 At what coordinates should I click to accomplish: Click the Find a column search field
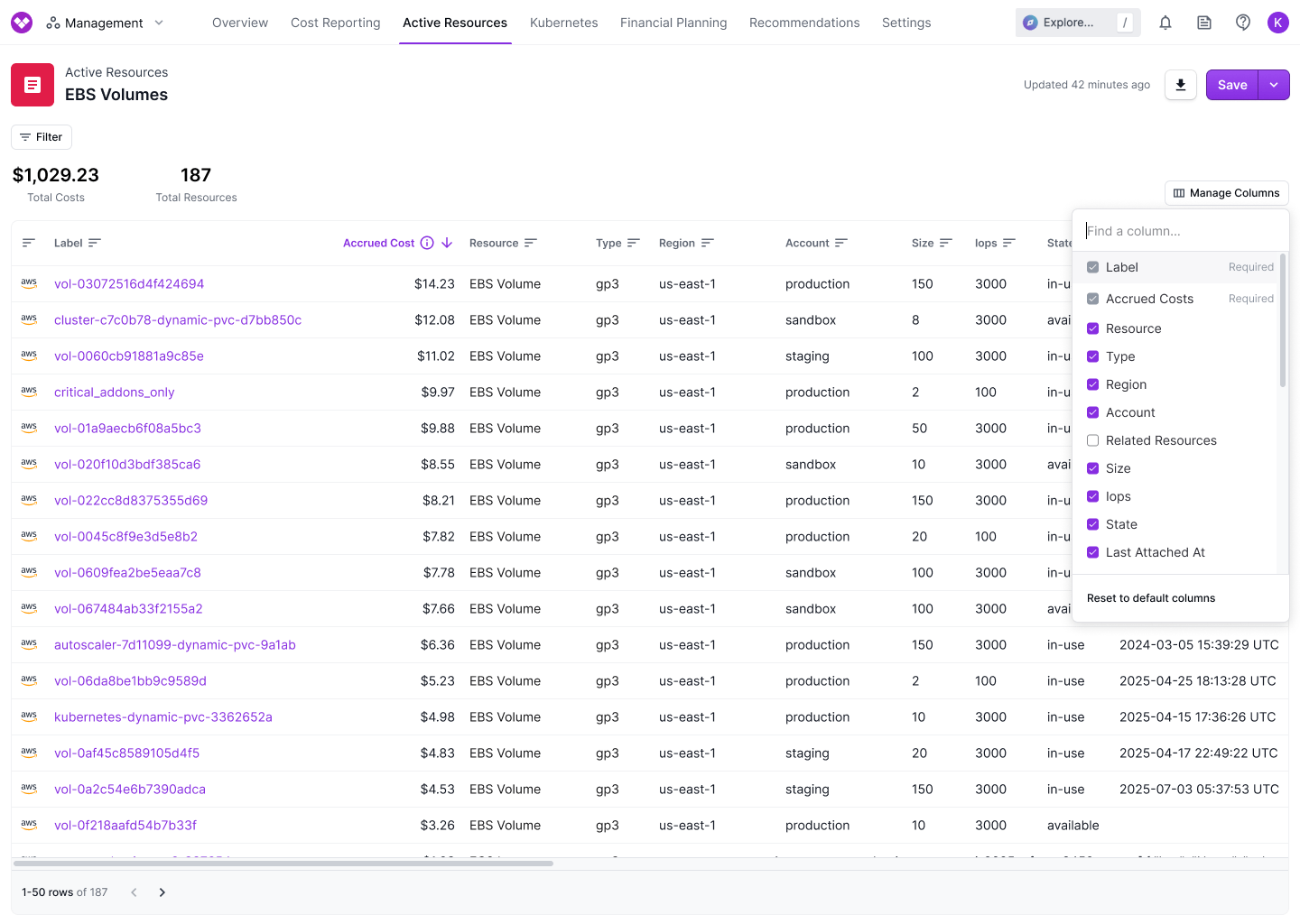point(1179,231)
